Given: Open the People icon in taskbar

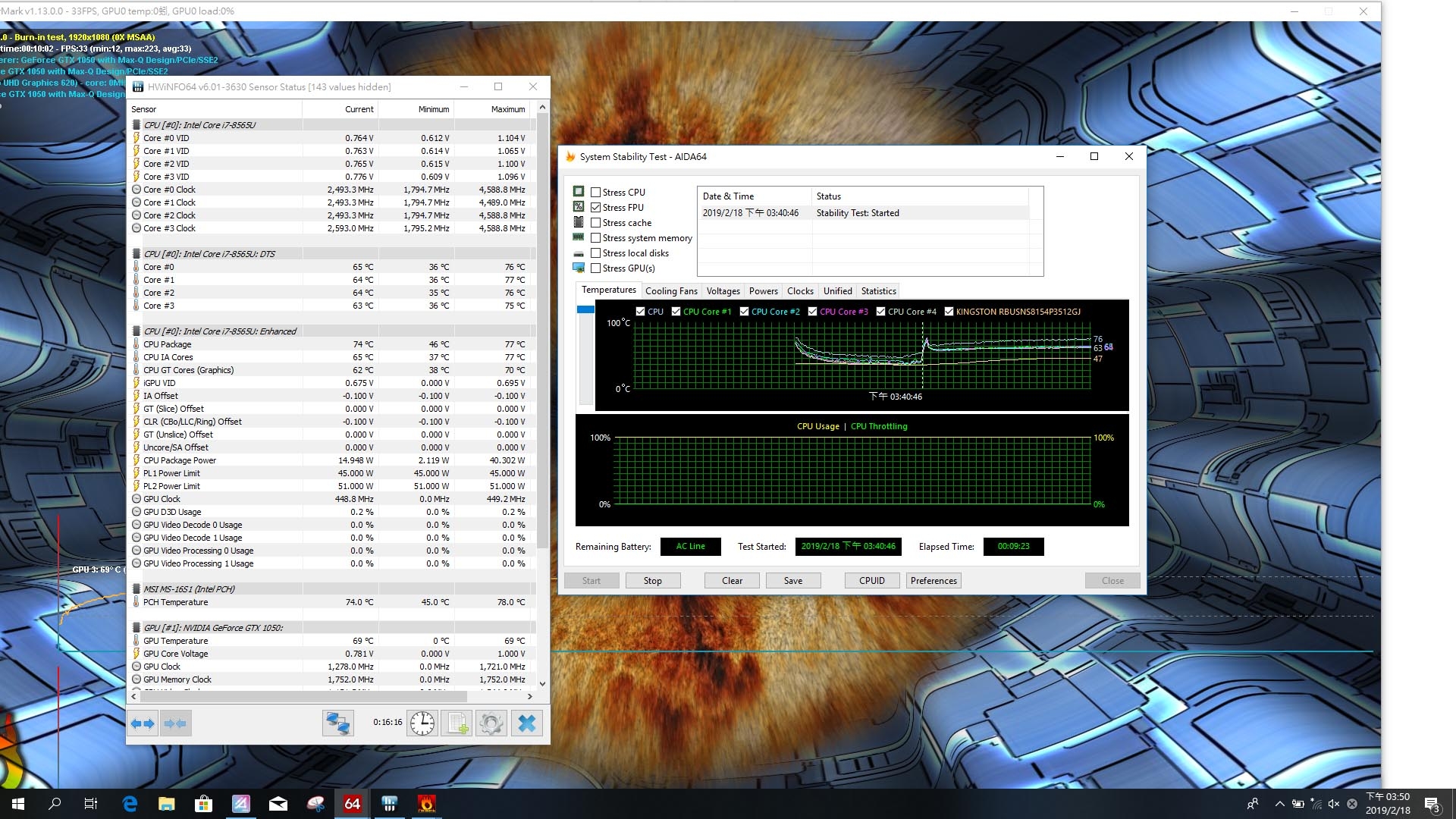Looking at the screenshot, I should tap(1253, 804).
